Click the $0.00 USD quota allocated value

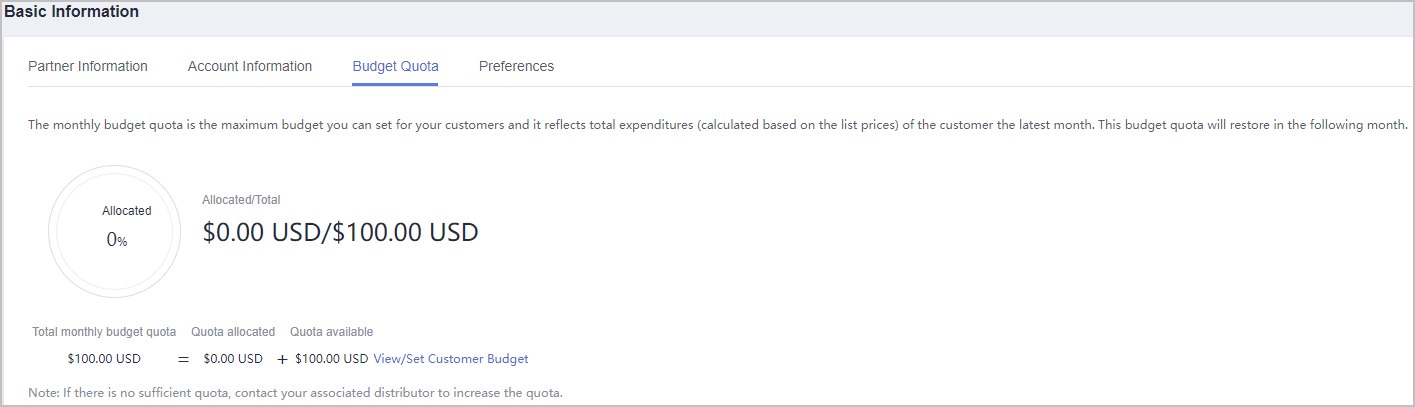[233, 359]
